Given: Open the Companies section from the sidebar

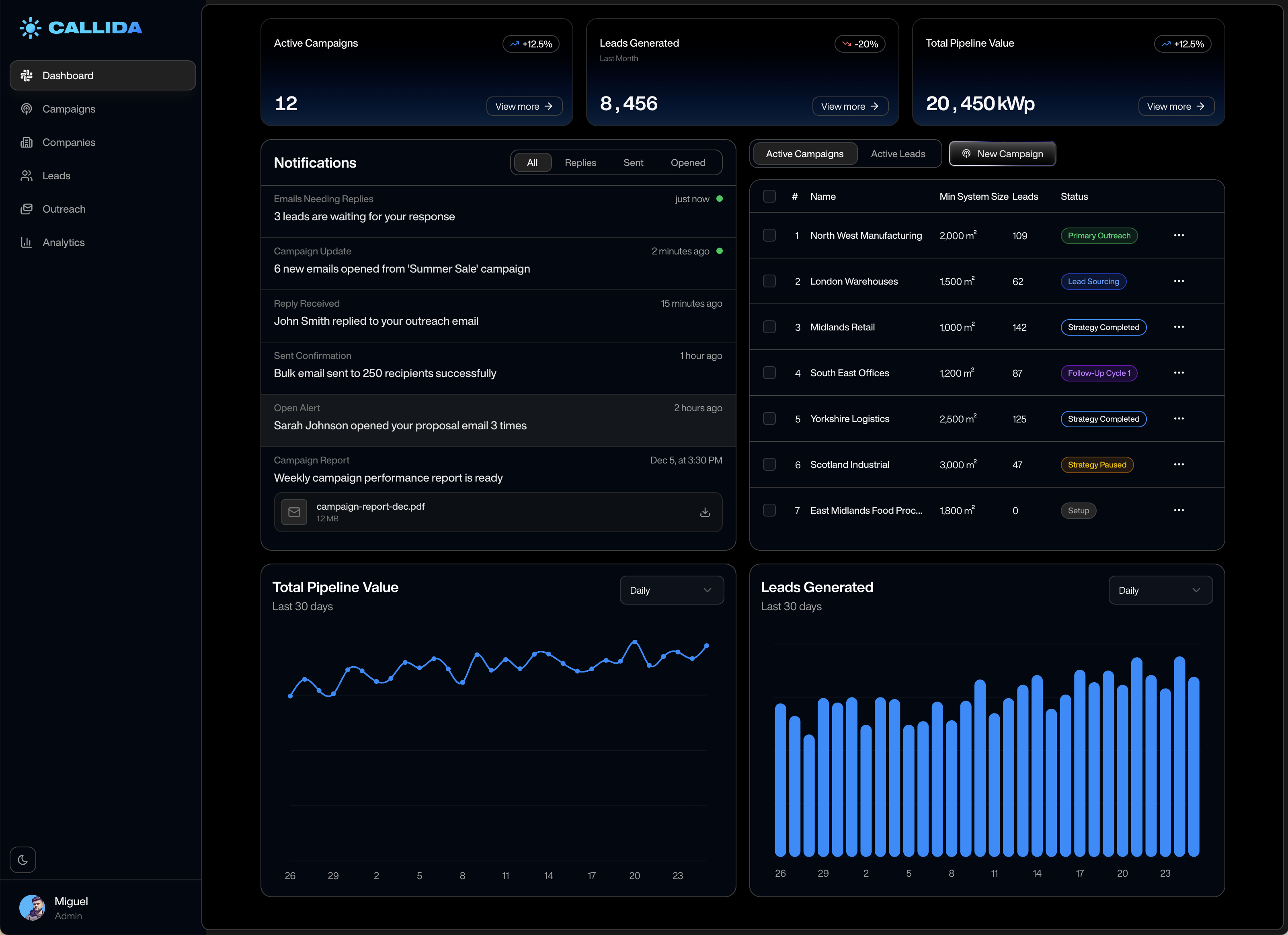Looking at the screenshot, I should pyautogui.click(x=27, y=142).
